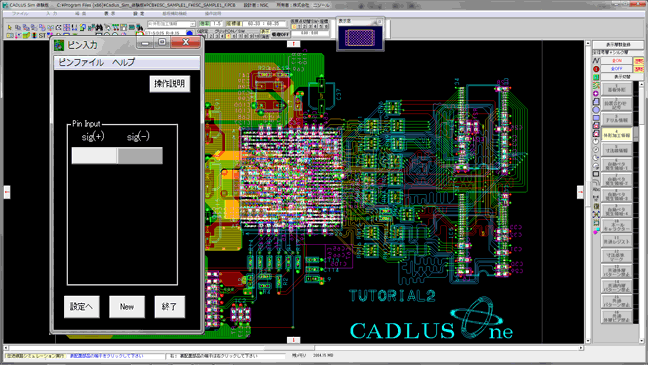Screen dimensions: 648x365
Task: Click the sig(-) input field
Action: click(140, 156)
